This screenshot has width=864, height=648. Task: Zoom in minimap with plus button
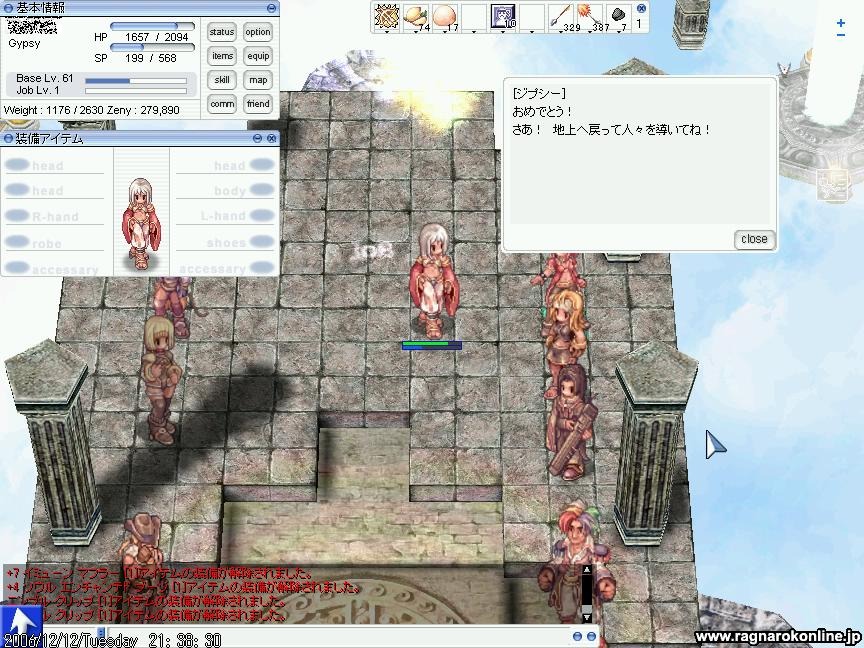pos(841,23)
